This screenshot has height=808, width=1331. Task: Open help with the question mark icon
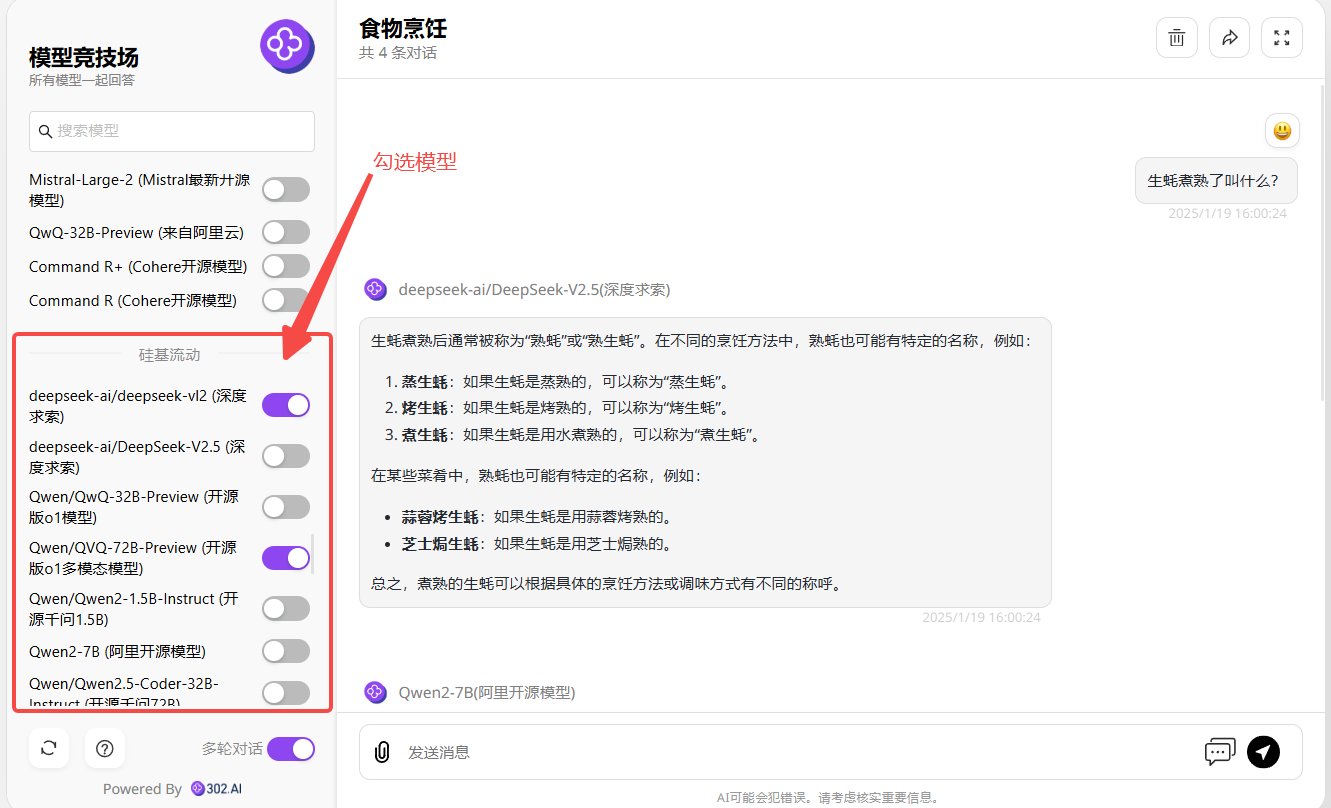point(105,747)
